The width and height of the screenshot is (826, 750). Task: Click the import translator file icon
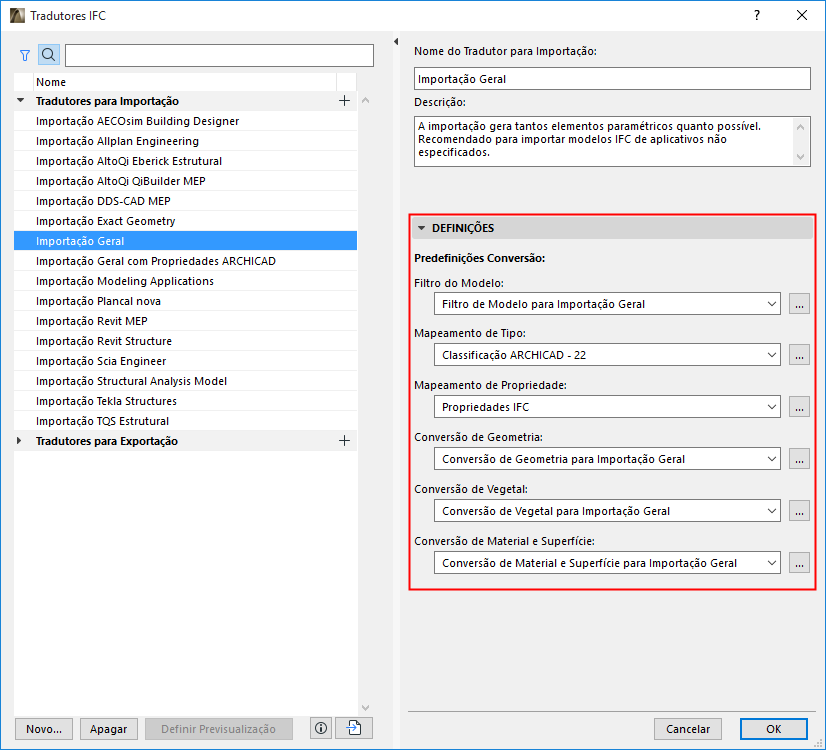point(354,728)
